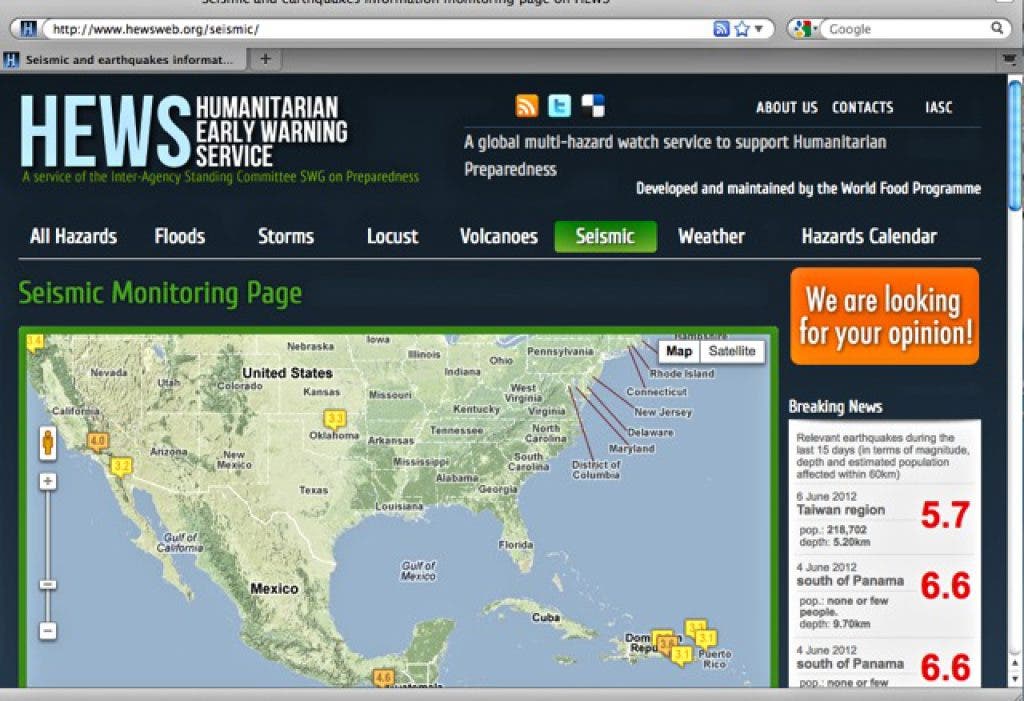Open the Google search engine dropdown
Image resolution: width=1024 pixels, height=701 pixels.
(803, 29)
